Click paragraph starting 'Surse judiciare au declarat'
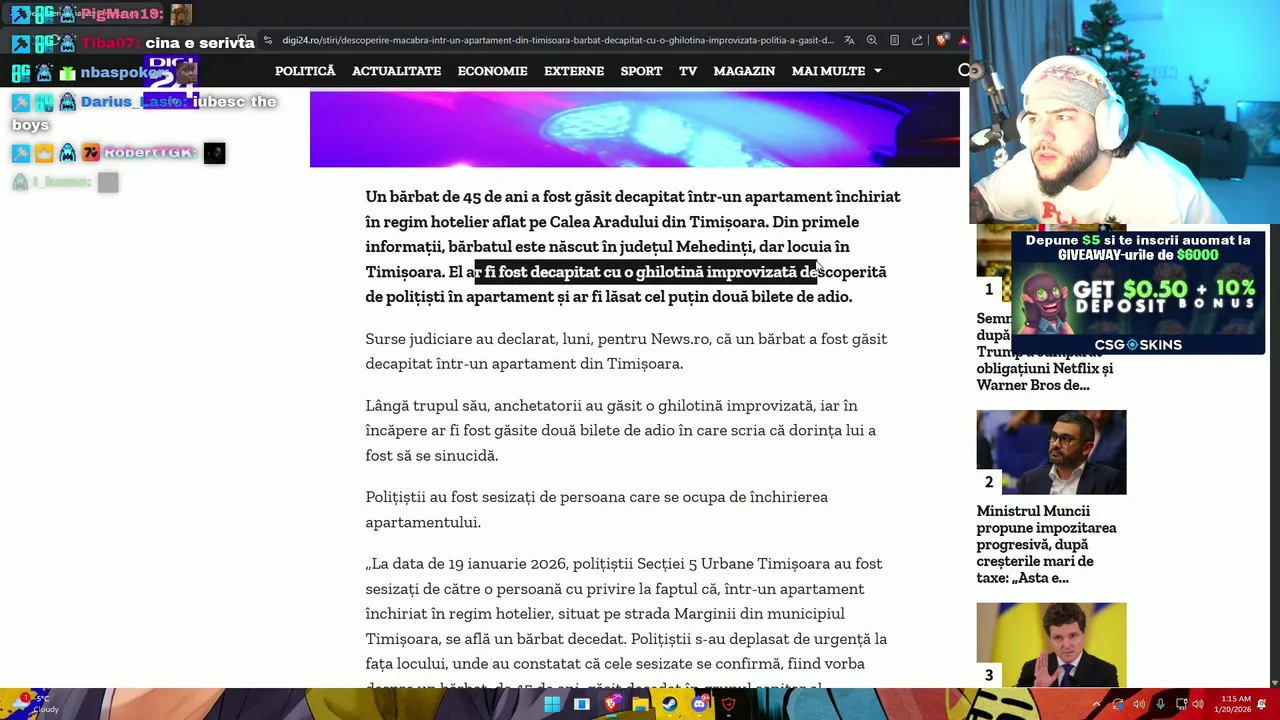 pos(626,351)
